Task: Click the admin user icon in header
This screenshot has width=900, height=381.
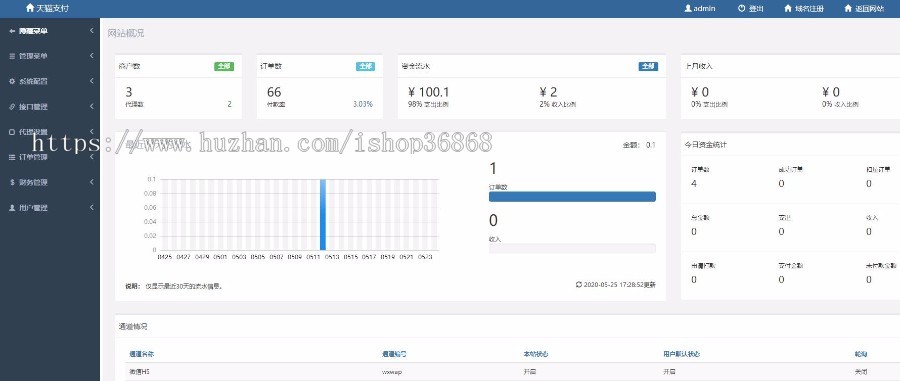Action: pyautogui.click(x=688, y=9)
